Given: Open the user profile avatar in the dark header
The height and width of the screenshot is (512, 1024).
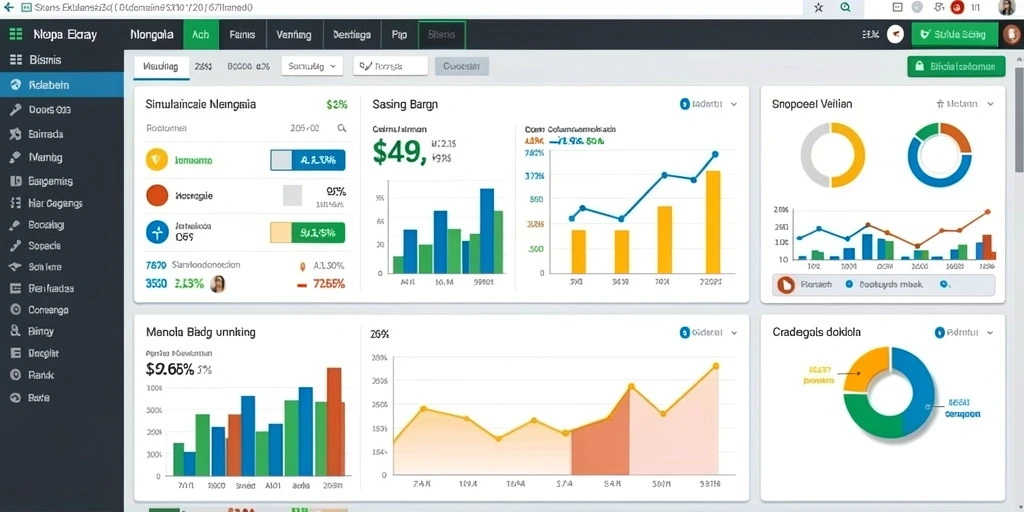Looking at the screenshot, I should click(x=1011, y=34).
